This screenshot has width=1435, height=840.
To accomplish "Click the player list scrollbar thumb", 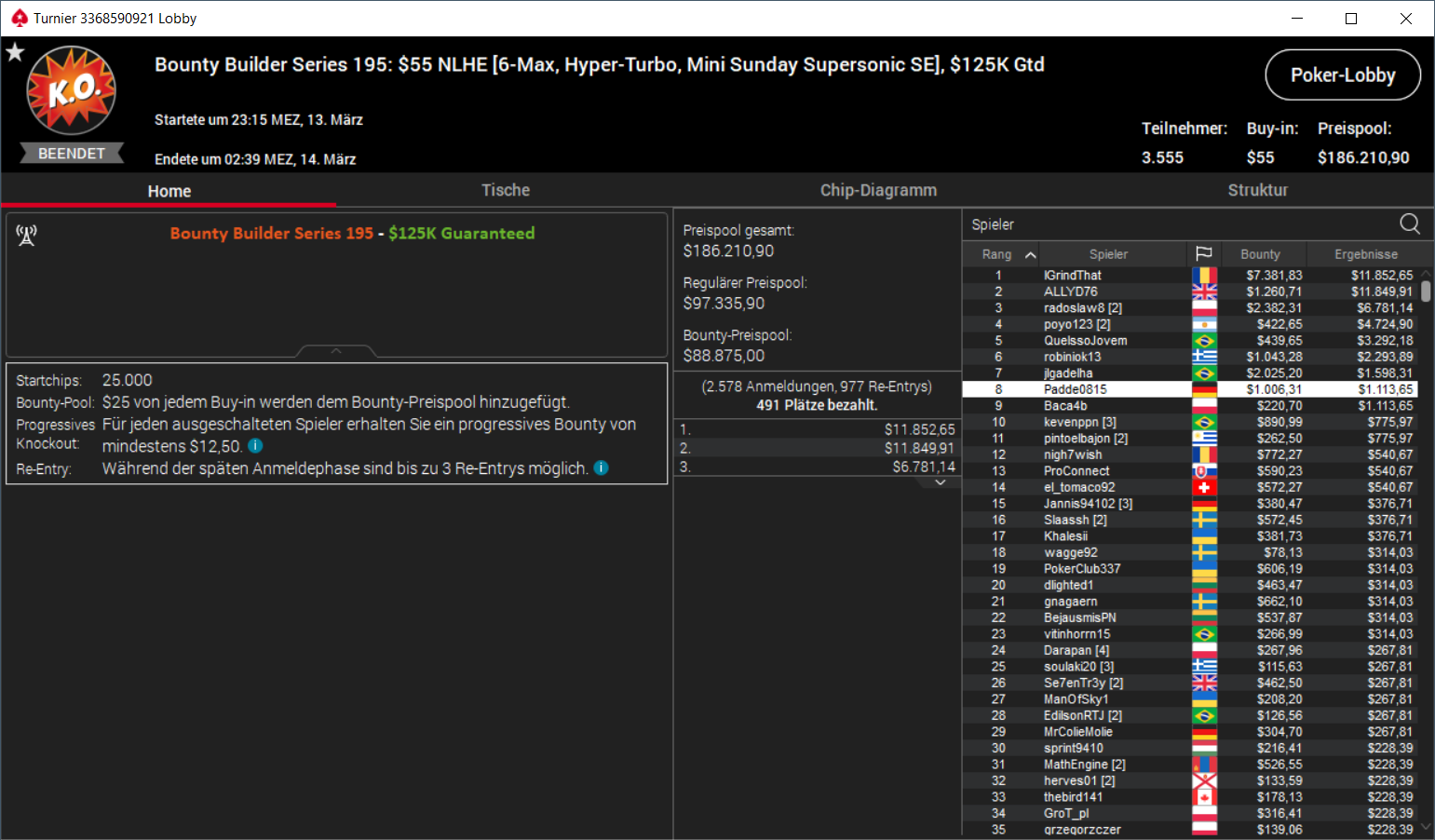I will point(1427,291).
